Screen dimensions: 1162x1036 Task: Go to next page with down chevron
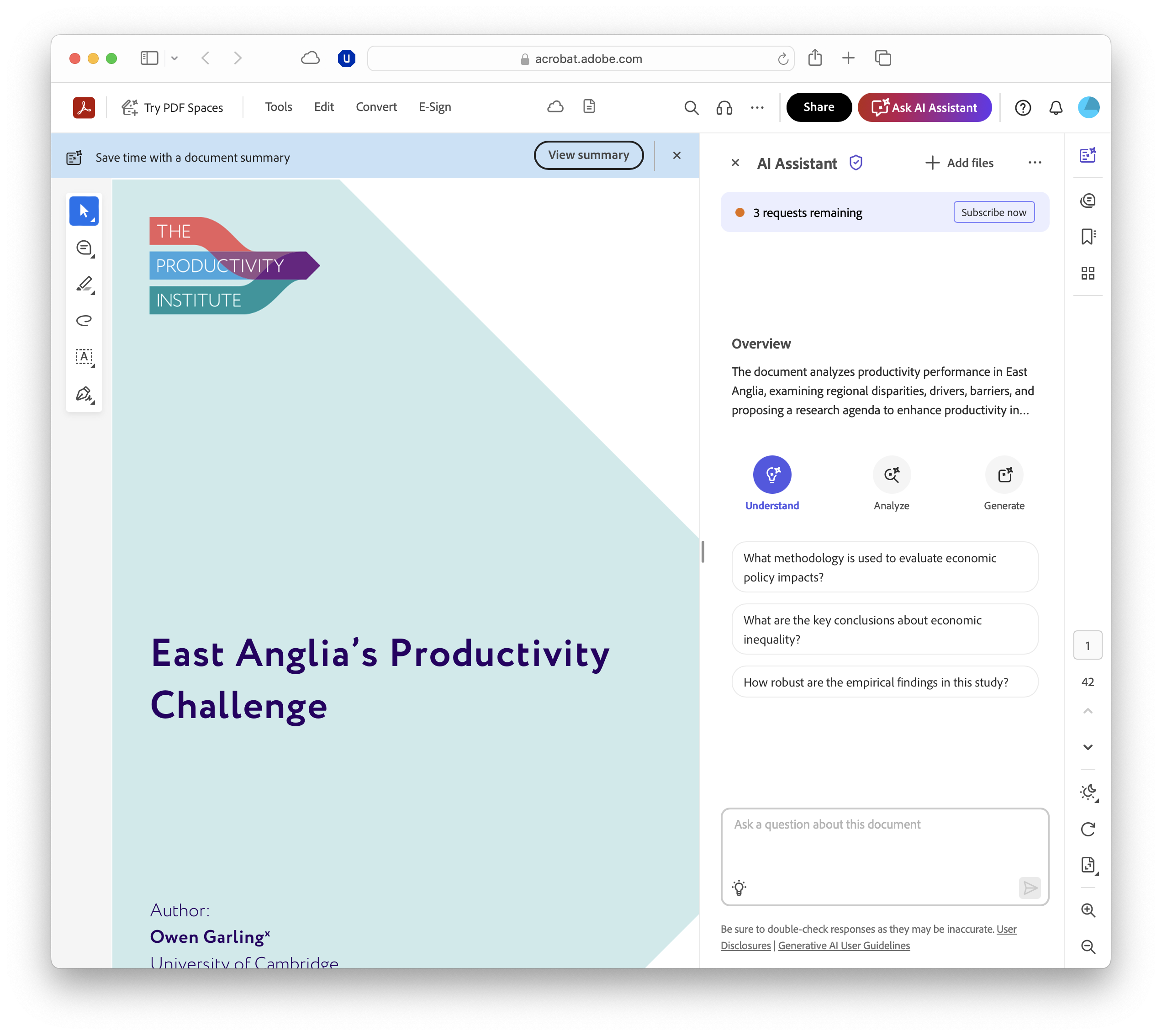(x=1088, y=747)
